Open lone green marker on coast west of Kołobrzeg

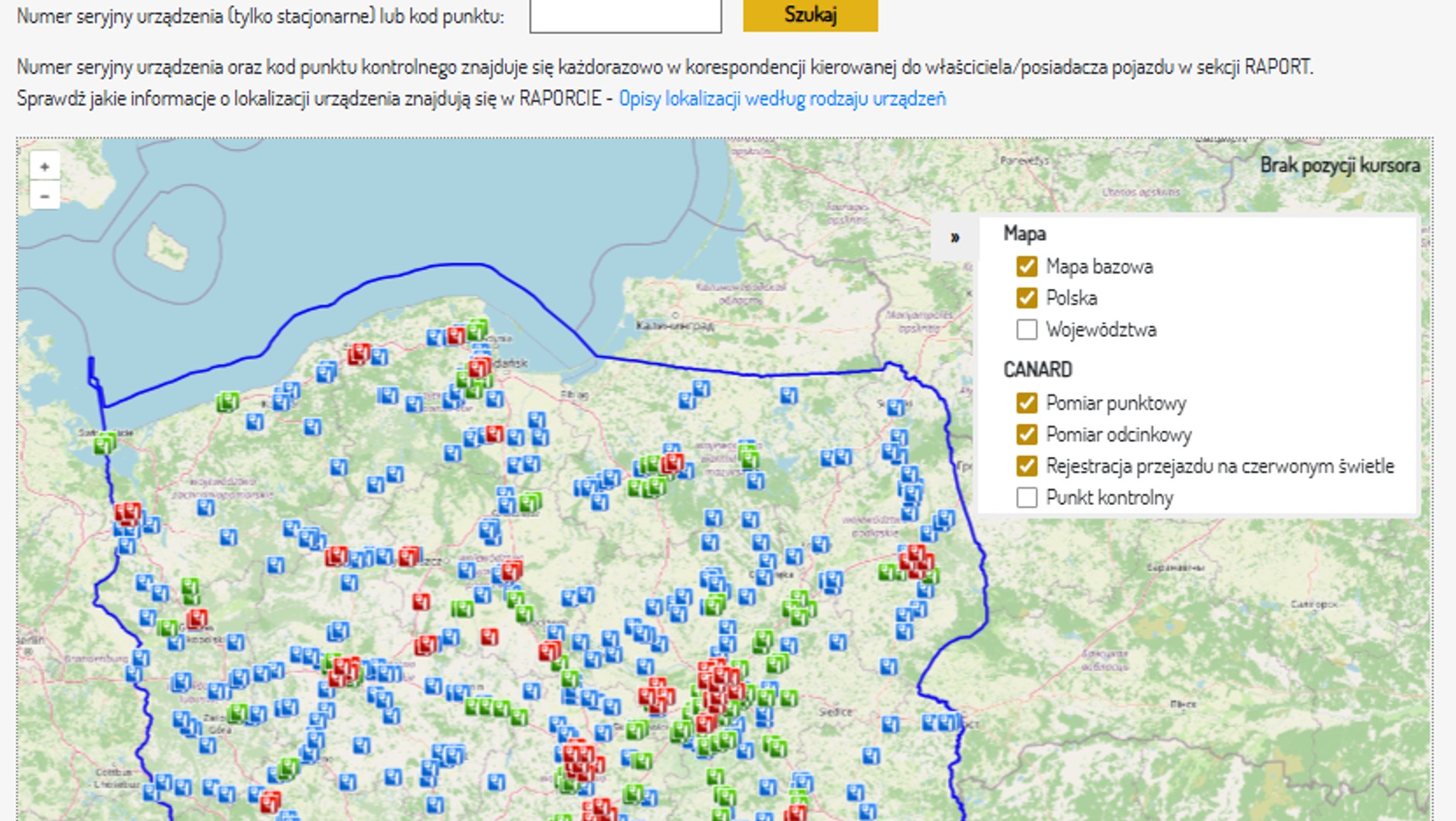point(227,402)
